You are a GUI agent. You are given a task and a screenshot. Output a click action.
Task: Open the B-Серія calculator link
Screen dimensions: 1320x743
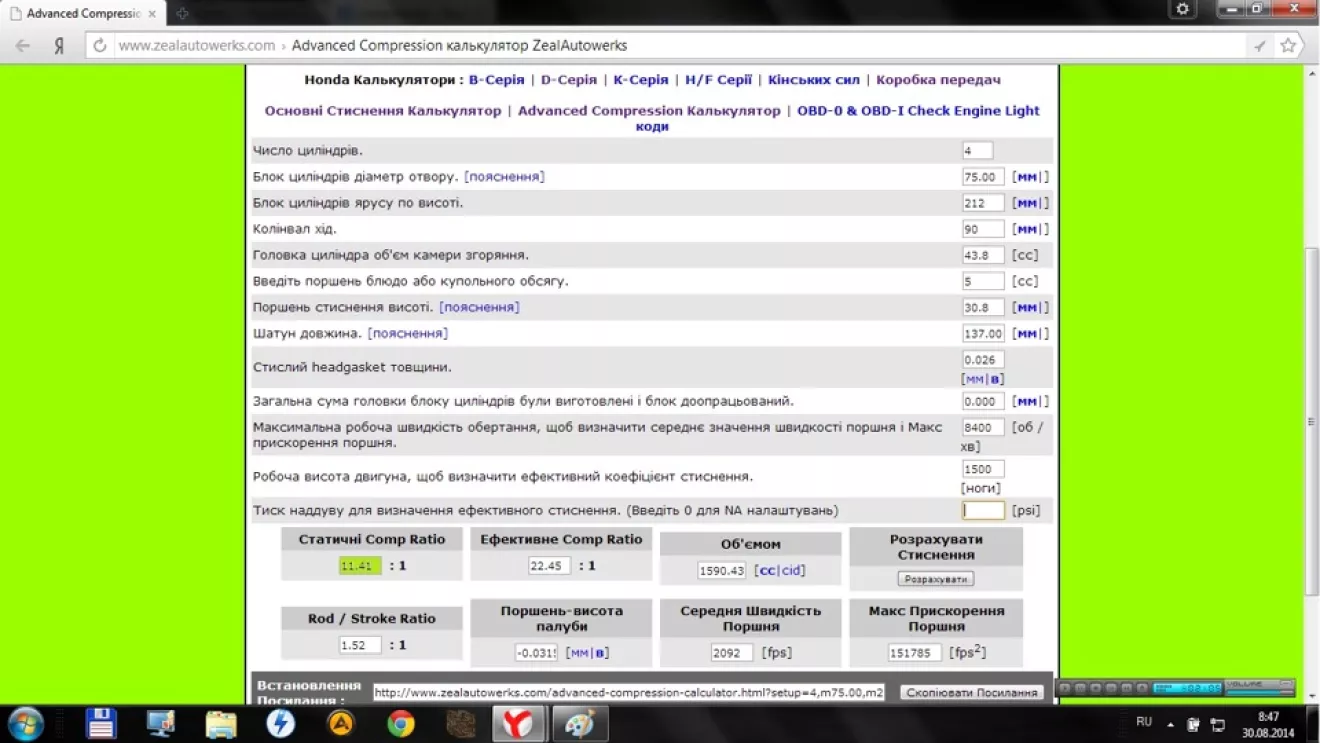point(496,80)
